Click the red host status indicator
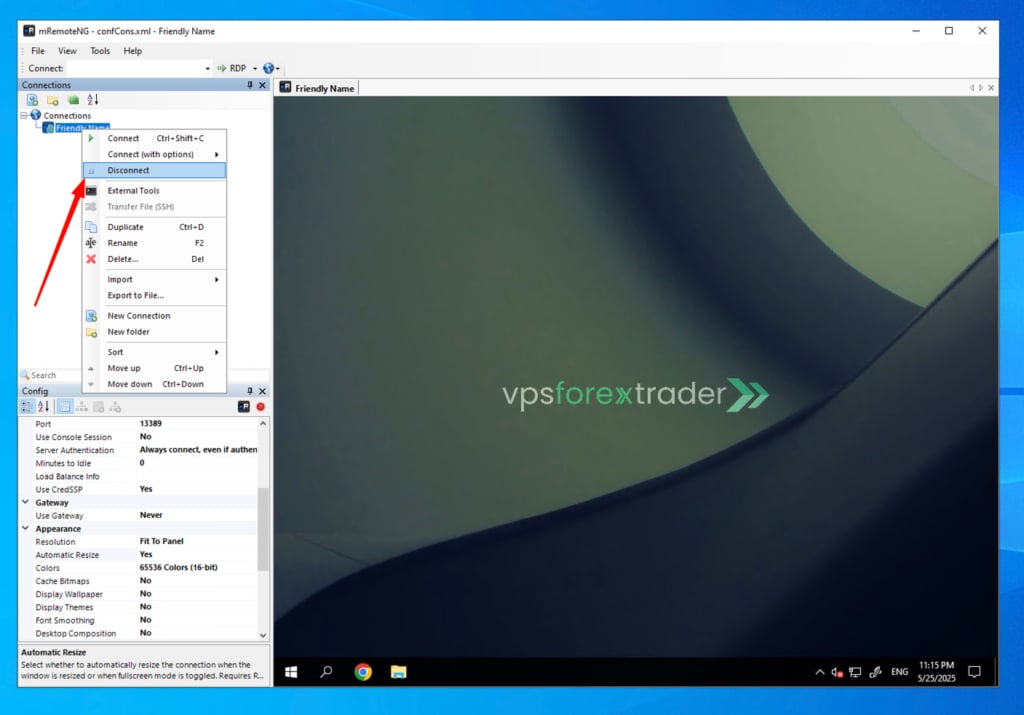1024x715 pixels. click(x=261, y=407)
